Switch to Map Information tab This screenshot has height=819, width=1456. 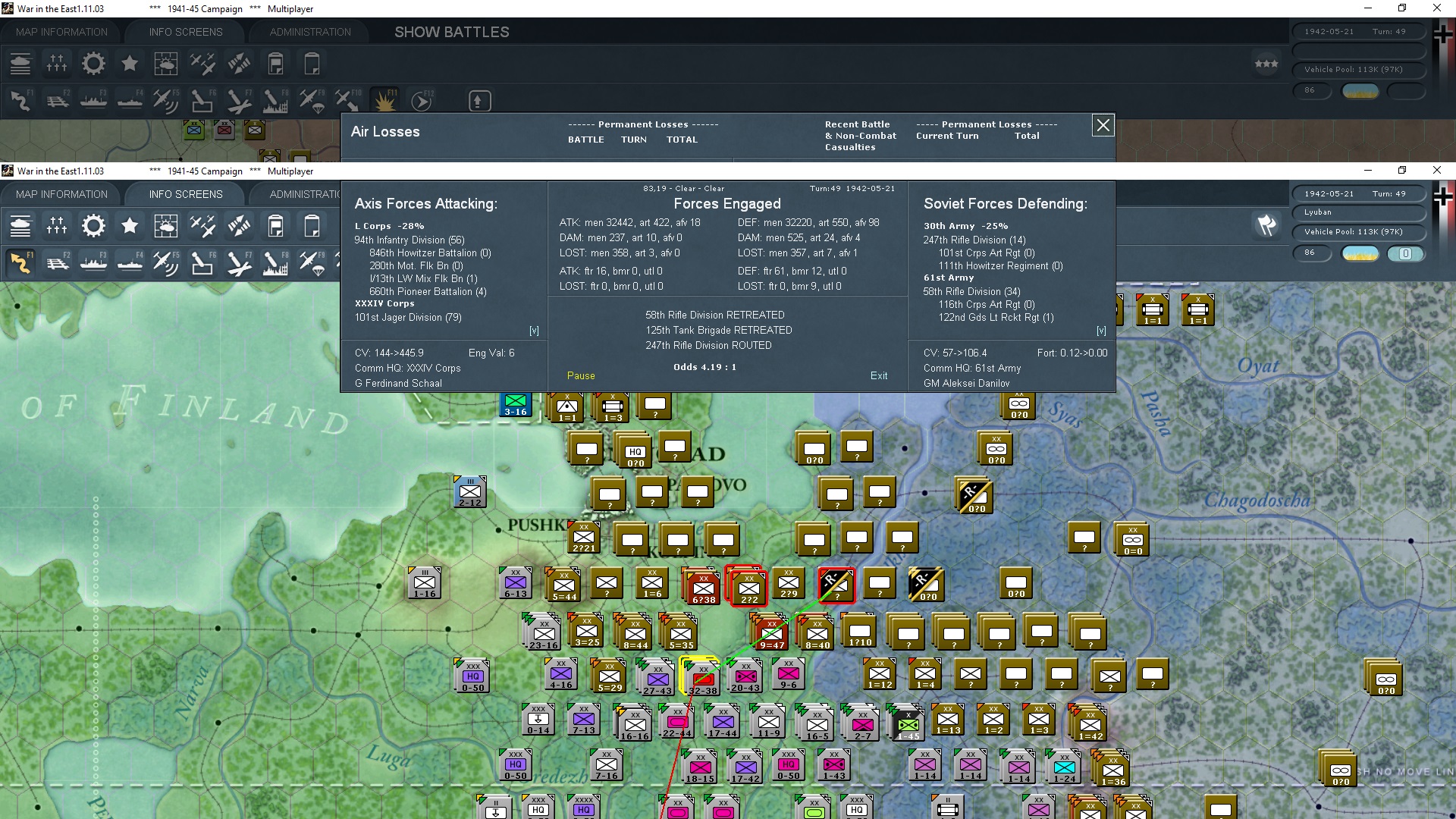point(62,194)
